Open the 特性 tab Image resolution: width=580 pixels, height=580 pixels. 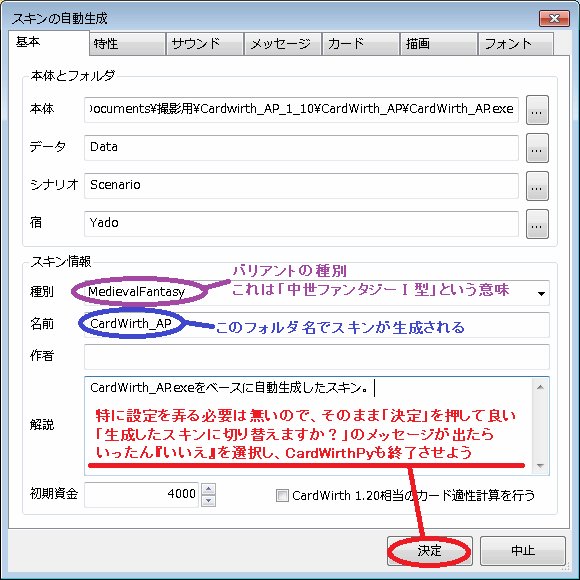click(127, 44)
